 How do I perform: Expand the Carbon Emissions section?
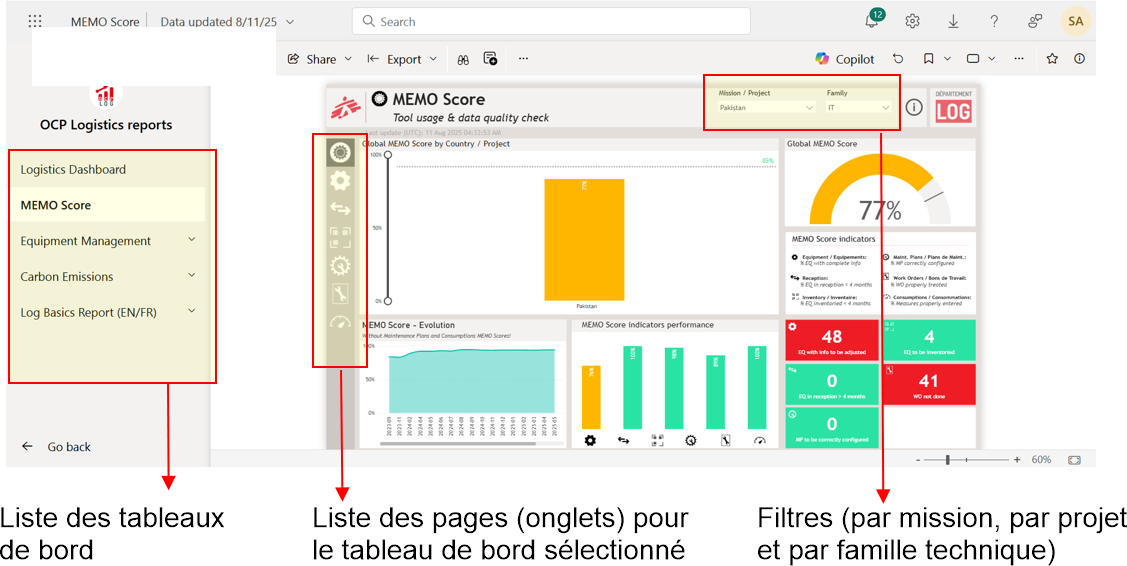click(192, 276)
